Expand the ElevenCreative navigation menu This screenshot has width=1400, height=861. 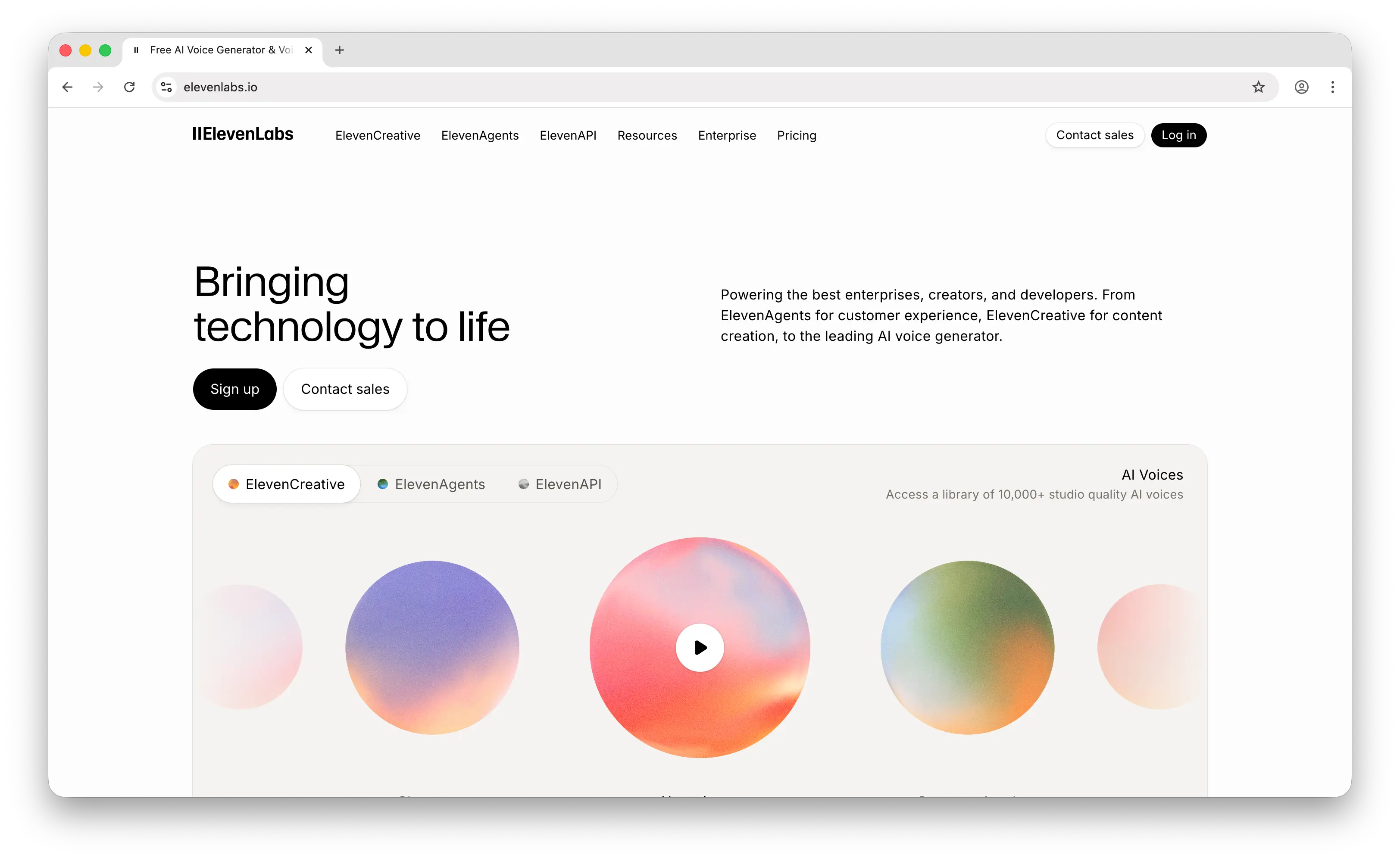pyautogui.click(x=378, y=135)
